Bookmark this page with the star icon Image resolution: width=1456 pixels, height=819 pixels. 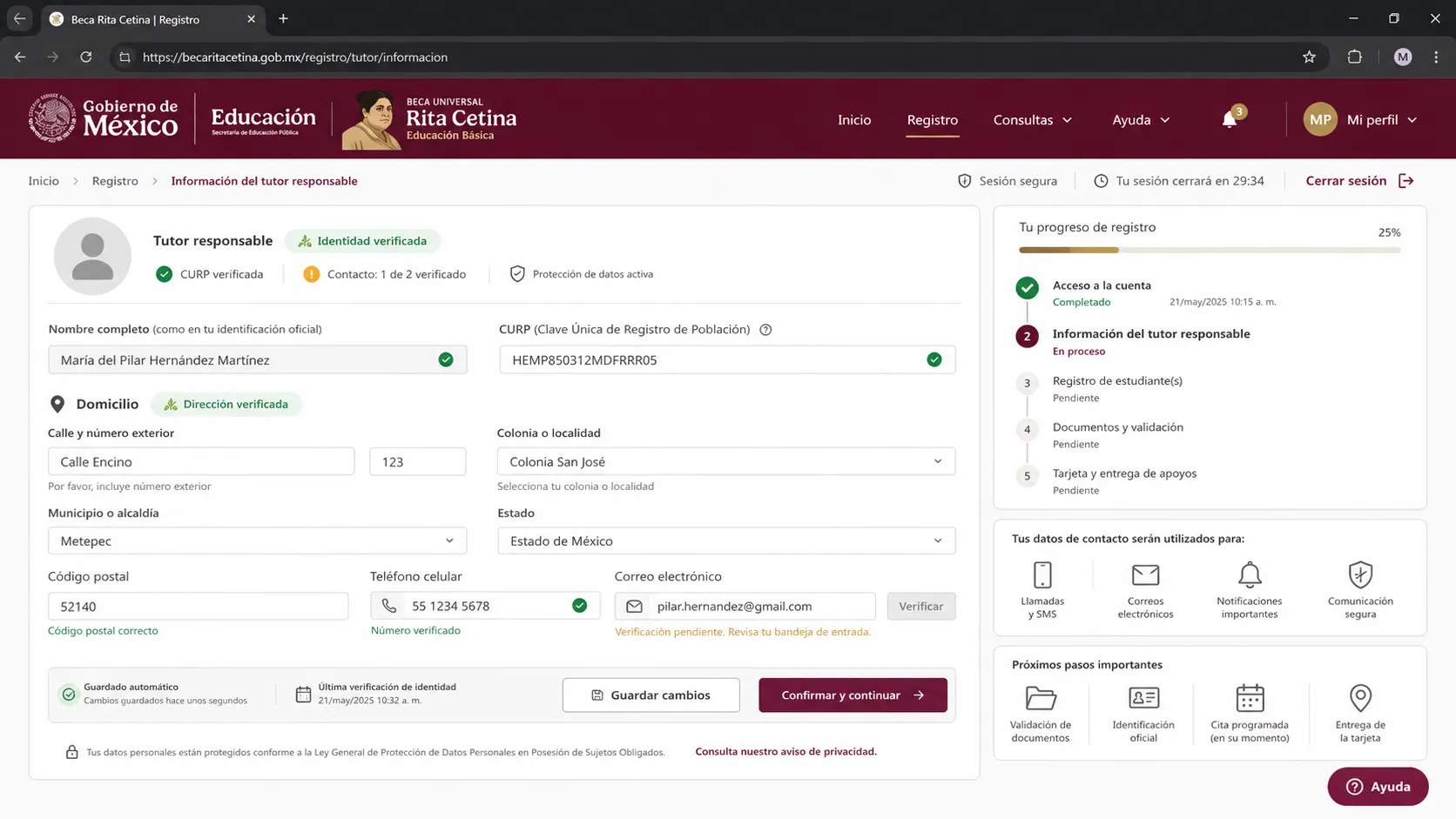click(x=1309, y=57)
